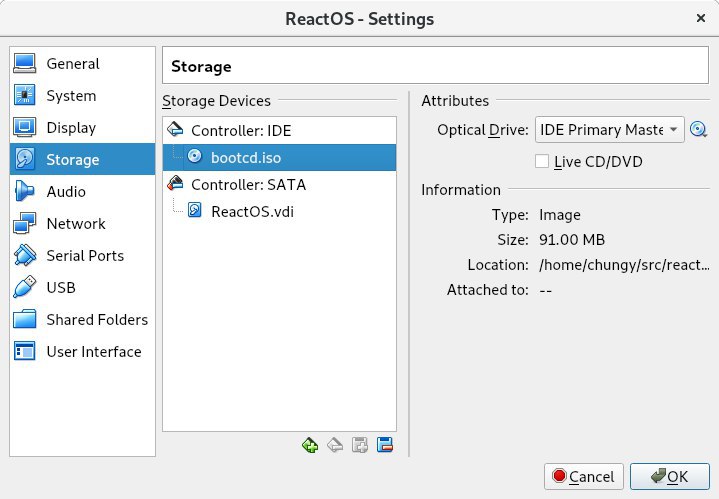719x499 pixels.
Task: Switch to Serial Ports settings
Action: click(85, 256)
